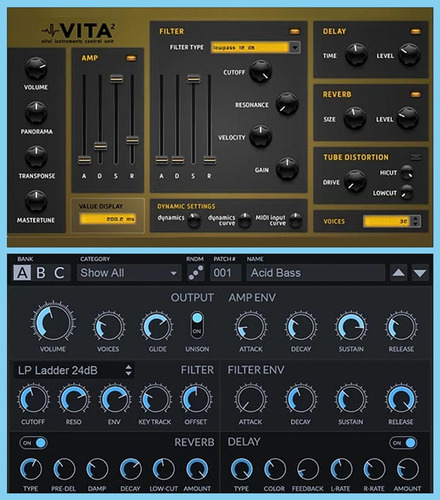Open the Filter Type dropdown arrow
This screenshot has height=500, width=440.
pos(295,48)
